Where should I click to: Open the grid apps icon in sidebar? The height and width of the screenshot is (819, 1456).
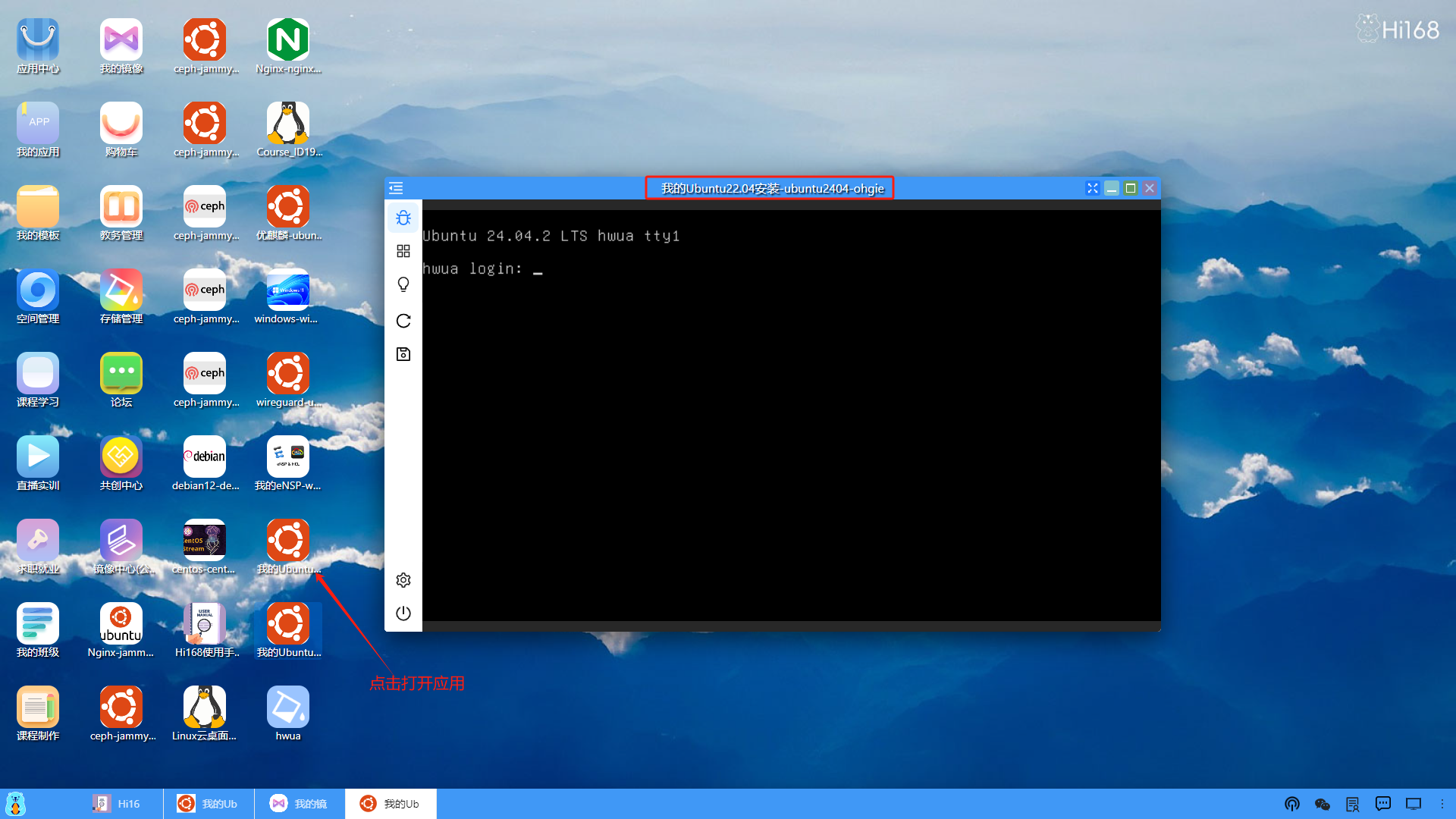coord(403,251)
